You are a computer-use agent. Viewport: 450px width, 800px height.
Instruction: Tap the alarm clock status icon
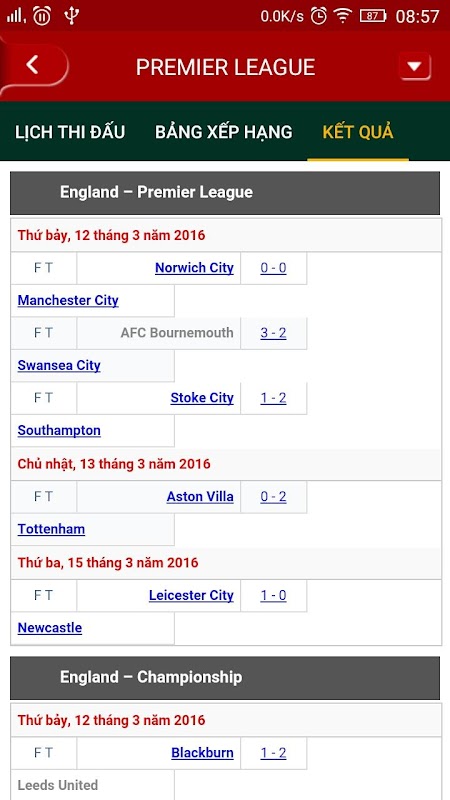pos(319,16)
